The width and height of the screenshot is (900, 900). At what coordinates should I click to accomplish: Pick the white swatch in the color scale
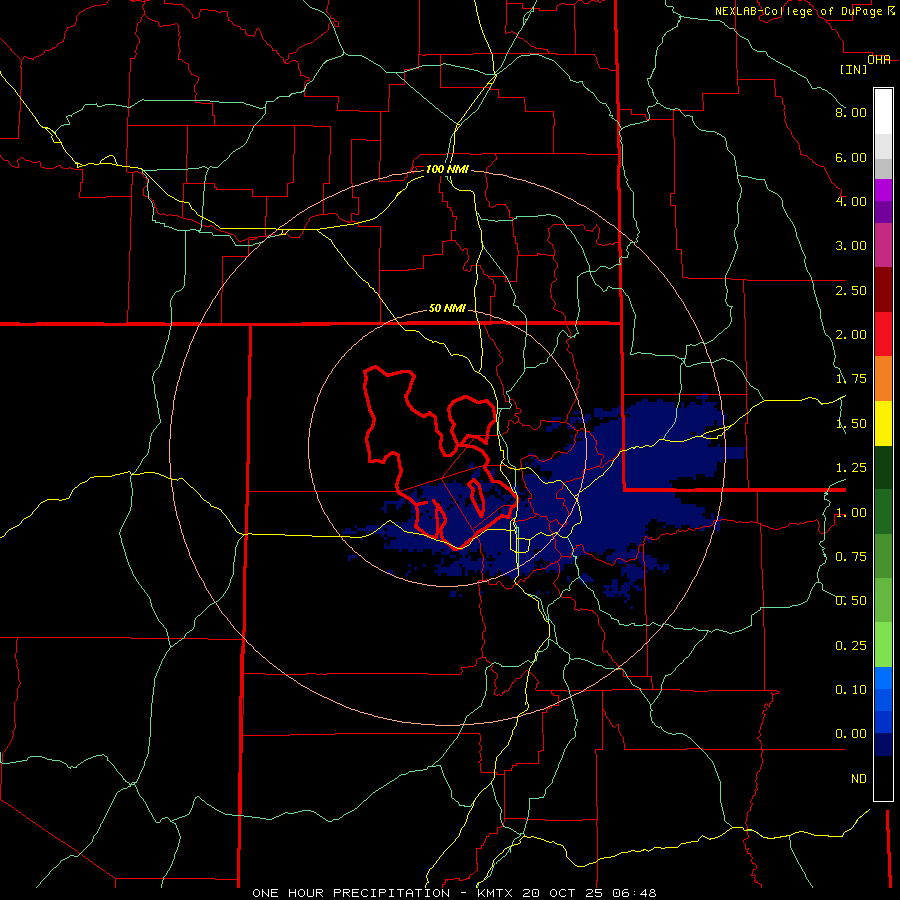click(x=883, y=112)
